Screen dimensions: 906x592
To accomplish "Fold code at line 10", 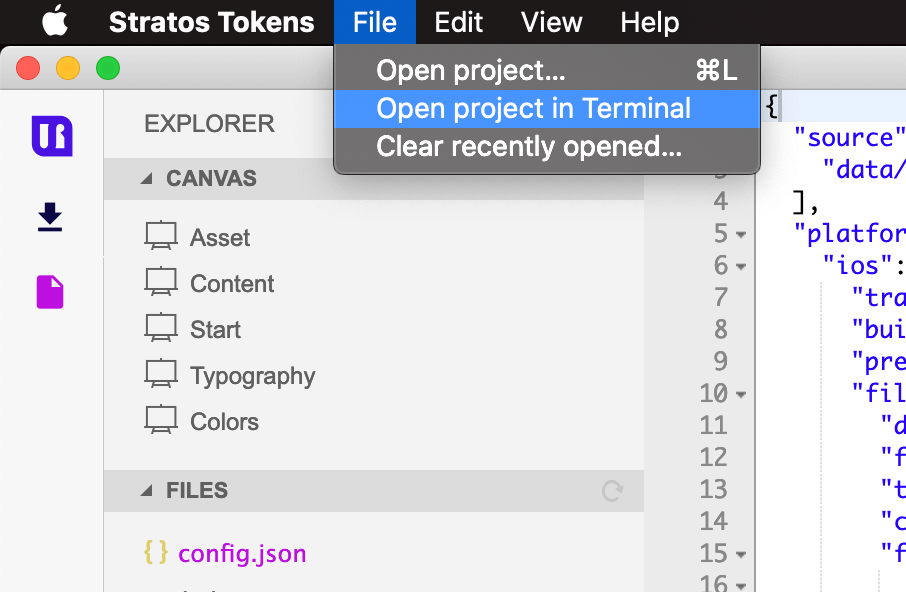I will [x=741, y=395].
